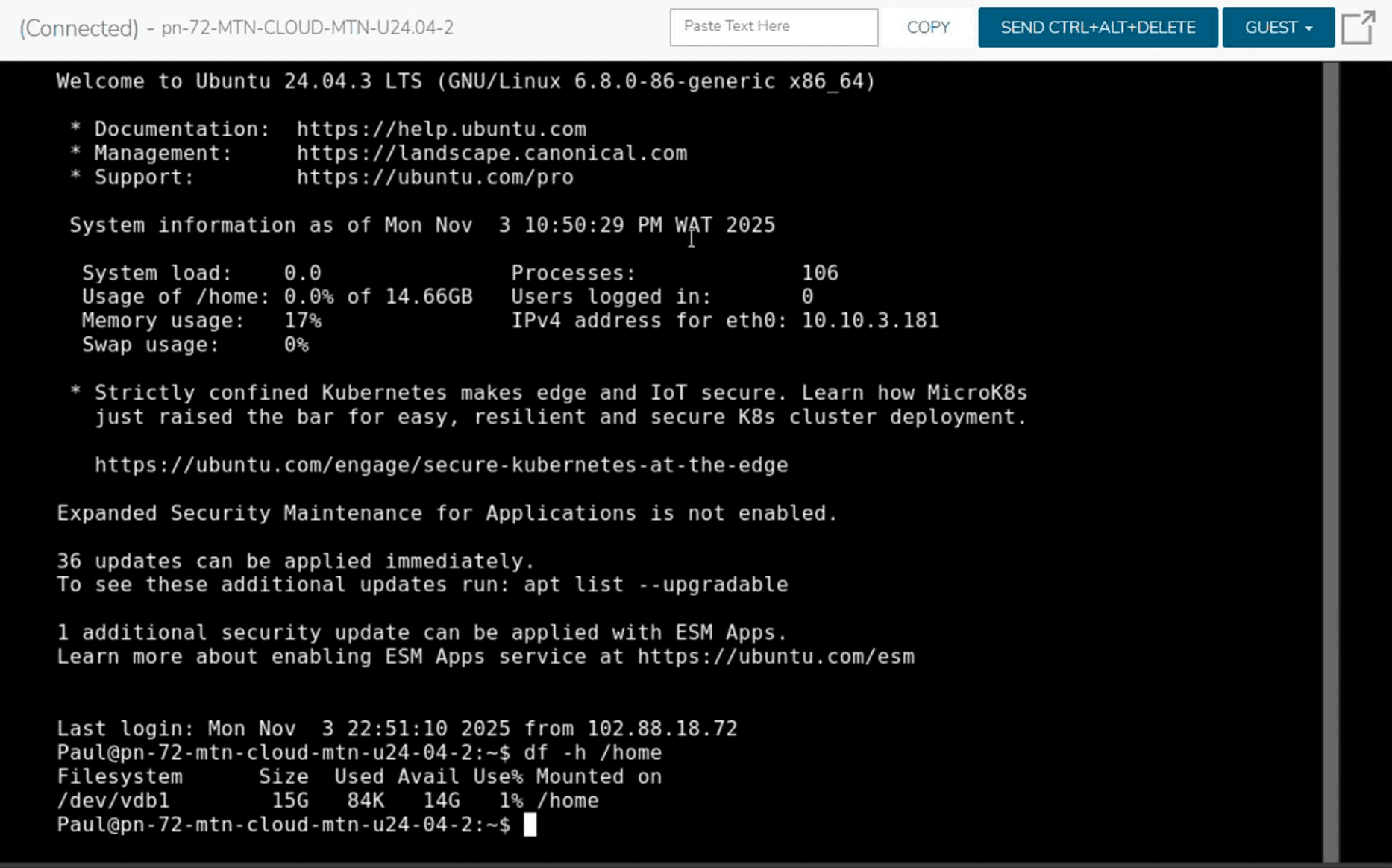Screen dimensions: 1392x868
Task: Click the Swap usage 0% value
Action: click(x=296, y=345)
